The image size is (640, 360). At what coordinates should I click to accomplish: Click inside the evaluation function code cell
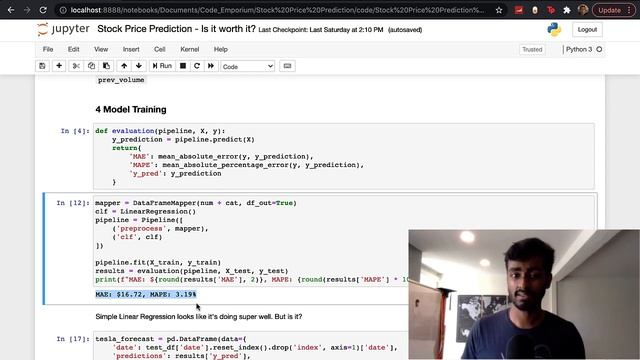point(344,156)
